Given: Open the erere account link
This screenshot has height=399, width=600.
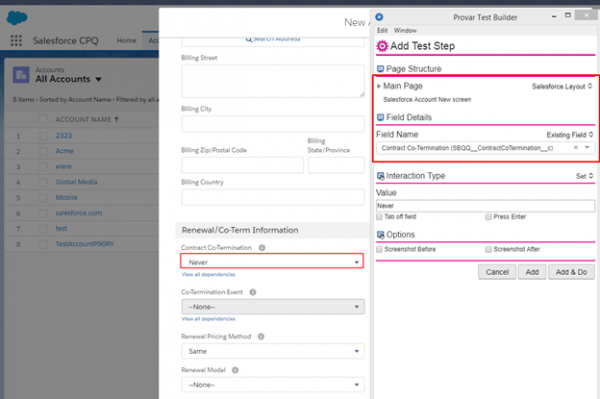Looking at the screenshot, I should coord(64,167).
